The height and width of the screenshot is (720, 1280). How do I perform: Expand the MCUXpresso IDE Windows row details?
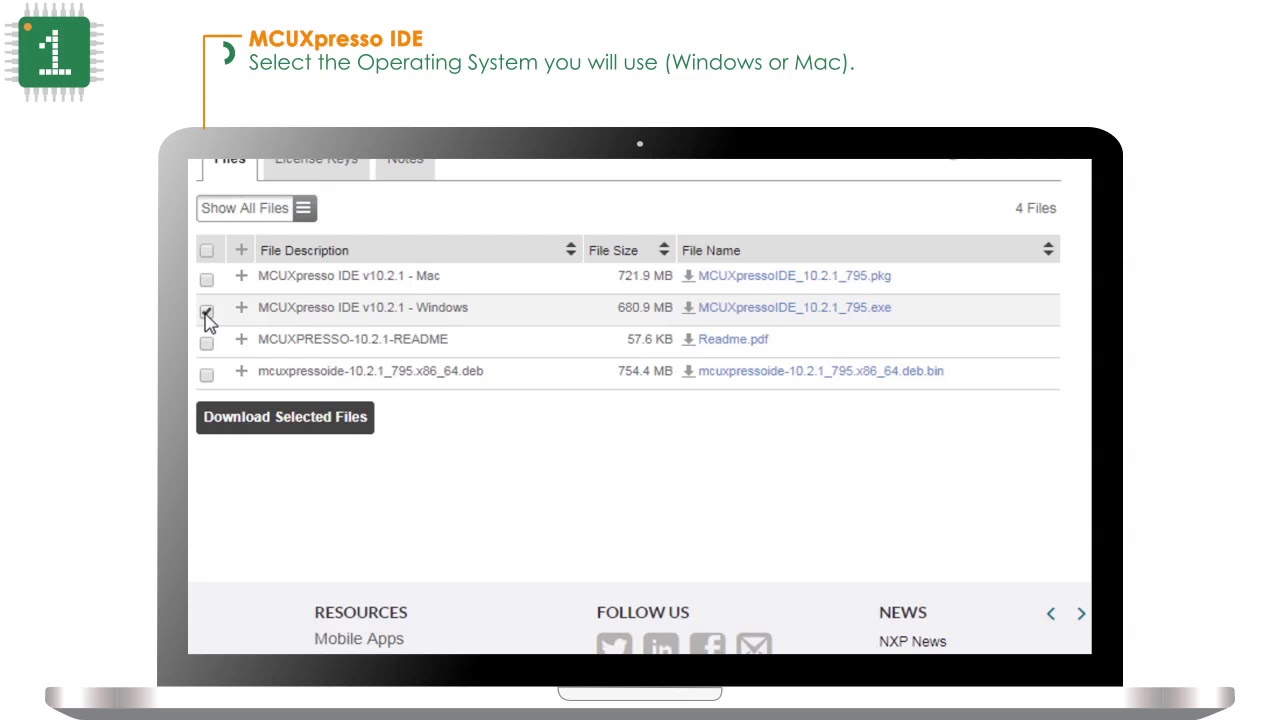coord(241,308)
